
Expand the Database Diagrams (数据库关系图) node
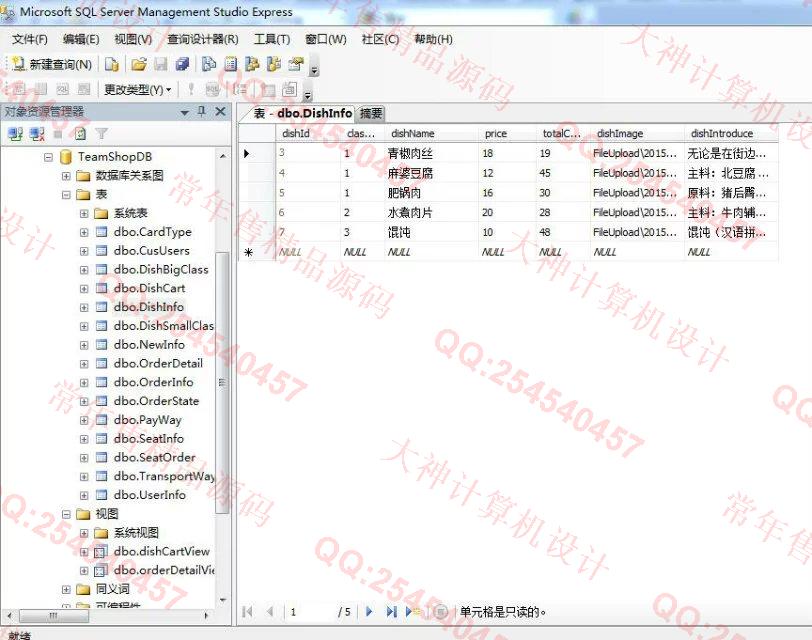pos(66,176)
